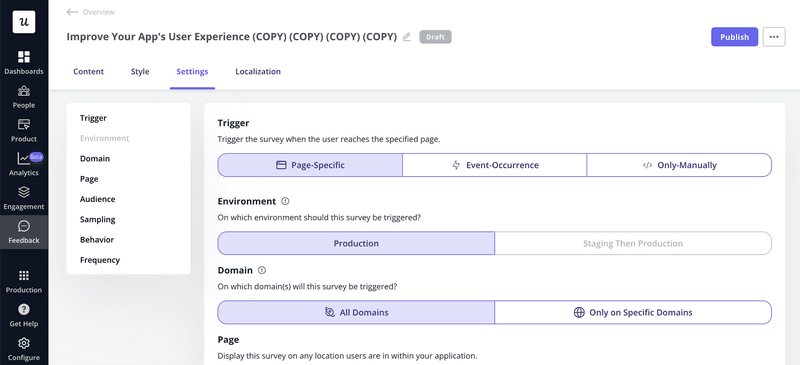Screen dimensions: 800x365
Task: Select the Production environment option
Action: pos(356,243)
